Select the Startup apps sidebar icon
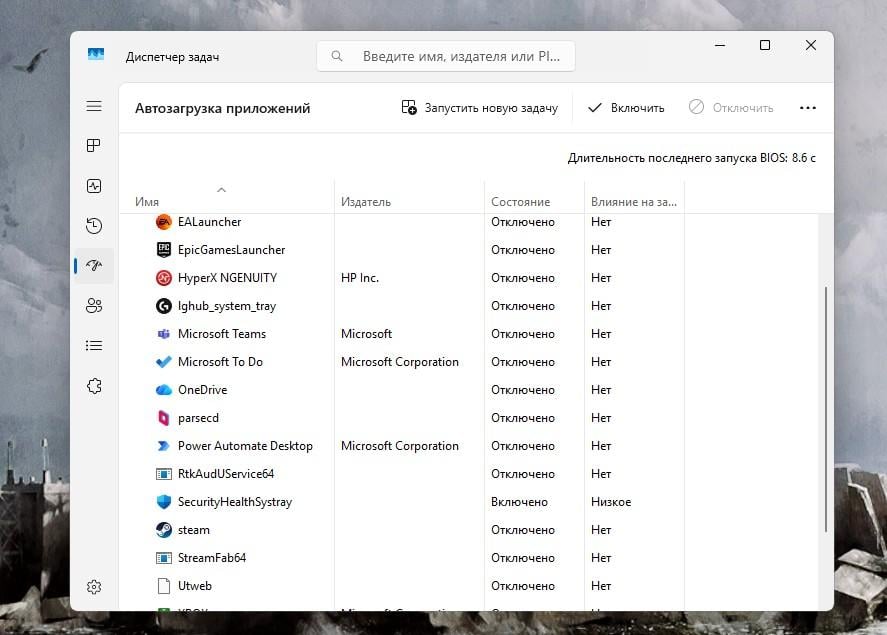 point(94,265)
